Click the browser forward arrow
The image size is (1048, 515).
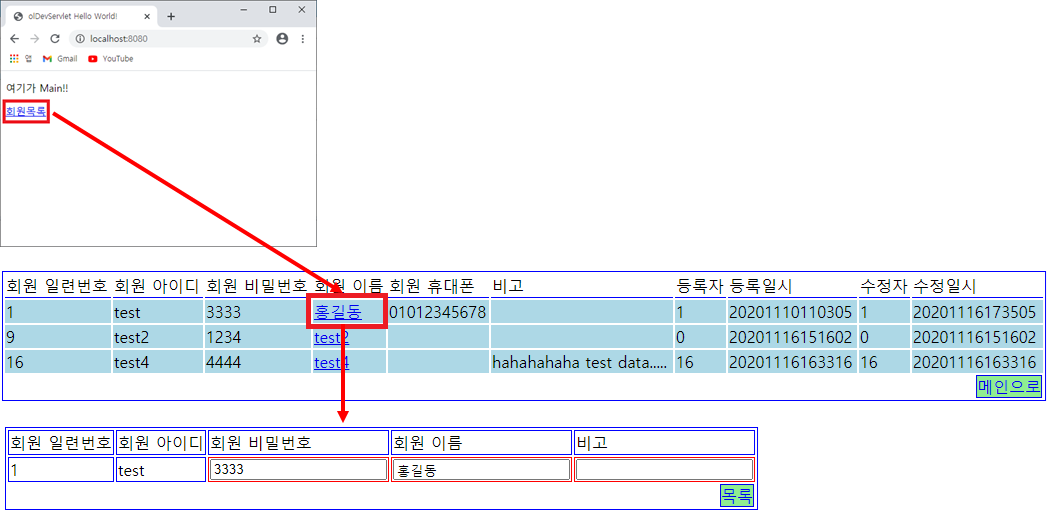pos(35,39)
